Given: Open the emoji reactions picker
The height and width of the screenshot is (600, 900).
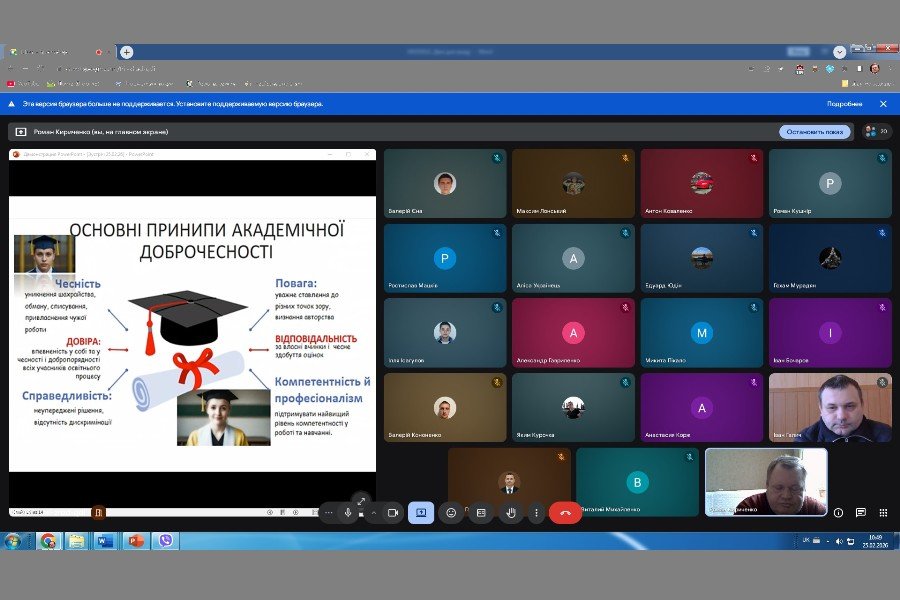Looking at the screenshot, I should tap(451, 513).
